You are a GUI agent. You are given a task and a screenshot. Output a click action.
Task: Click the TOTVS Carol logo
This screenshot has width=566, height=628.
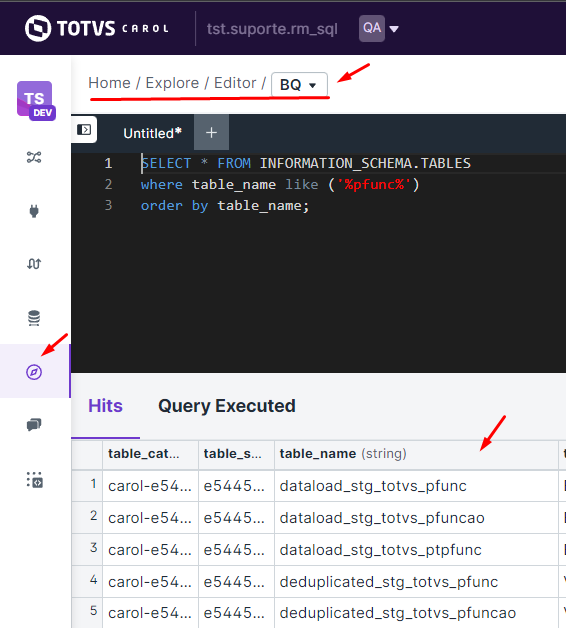click(x=97, y=28)
